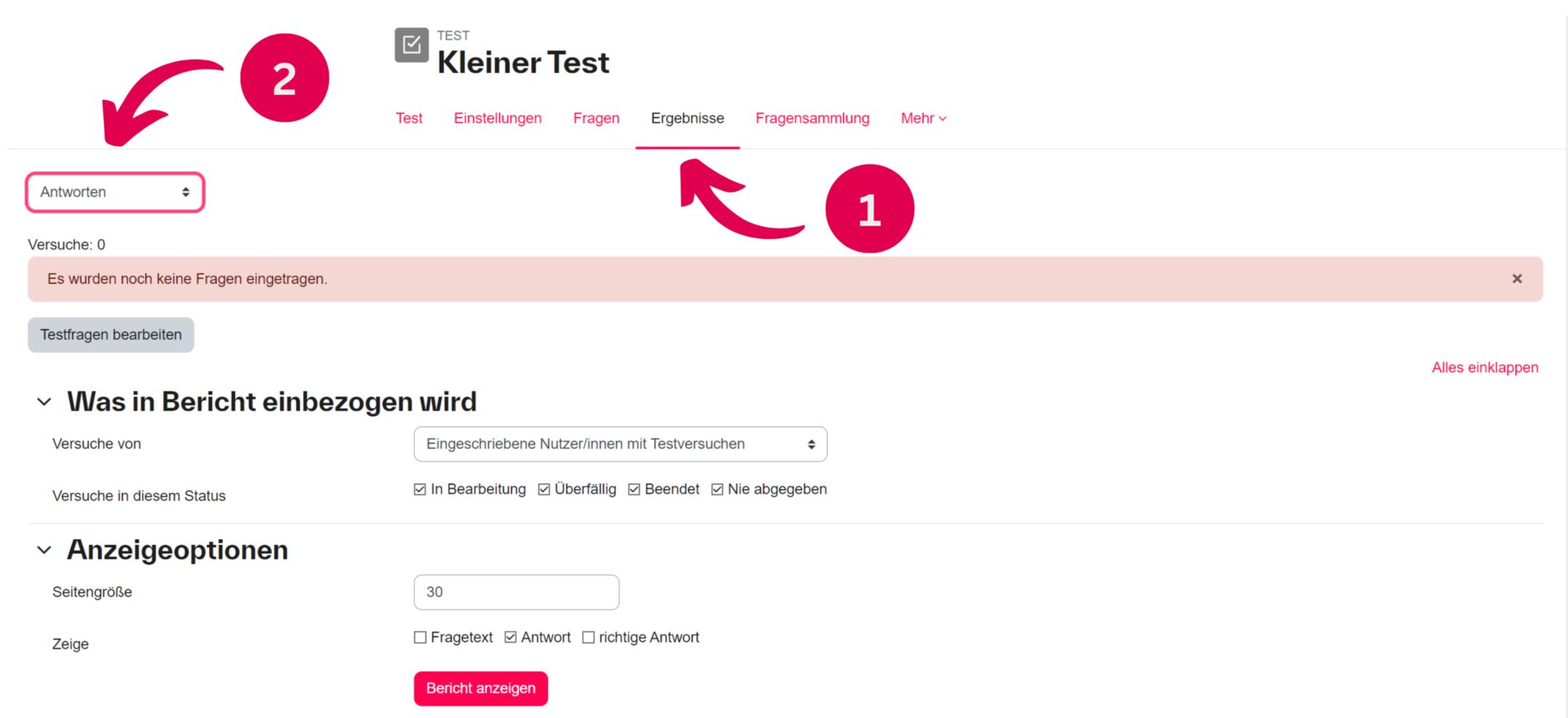Uncheck the 'In Bearbeitung' checkbox
Screen dimensions: 1568x718
click(x=420, y=489)
